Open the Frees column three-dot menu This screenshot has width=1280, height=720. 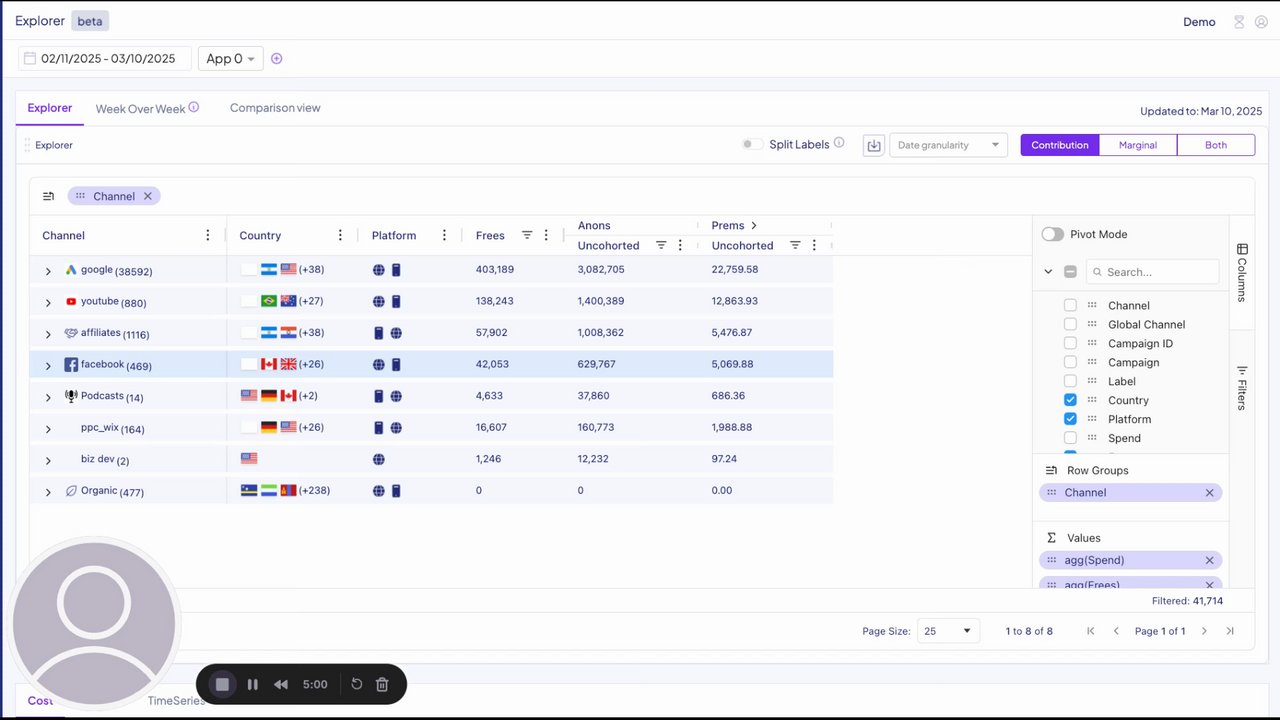coord(546,235)
